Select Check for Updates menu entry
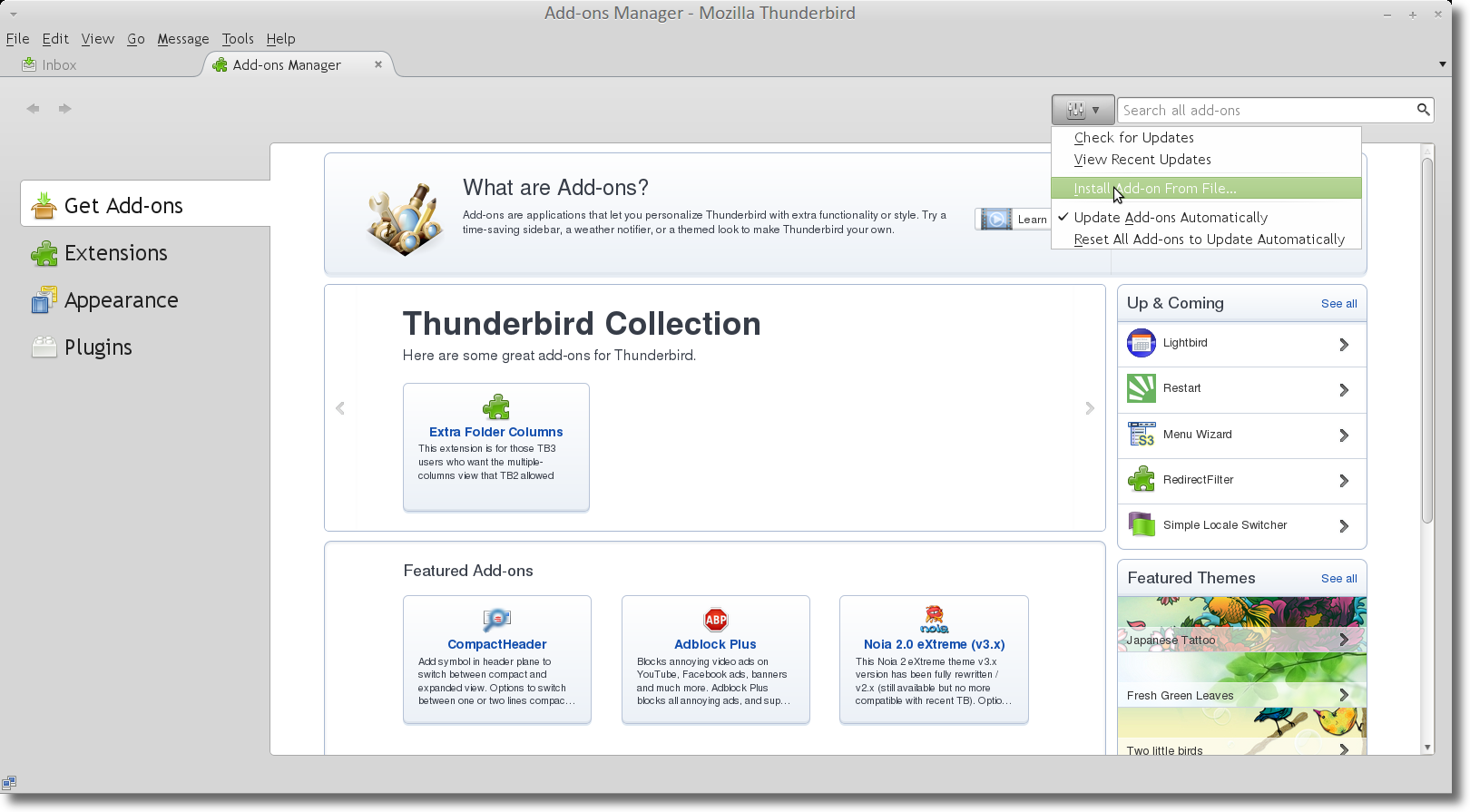Screen dimensions: 1470x812 (x=1206, y=138)
